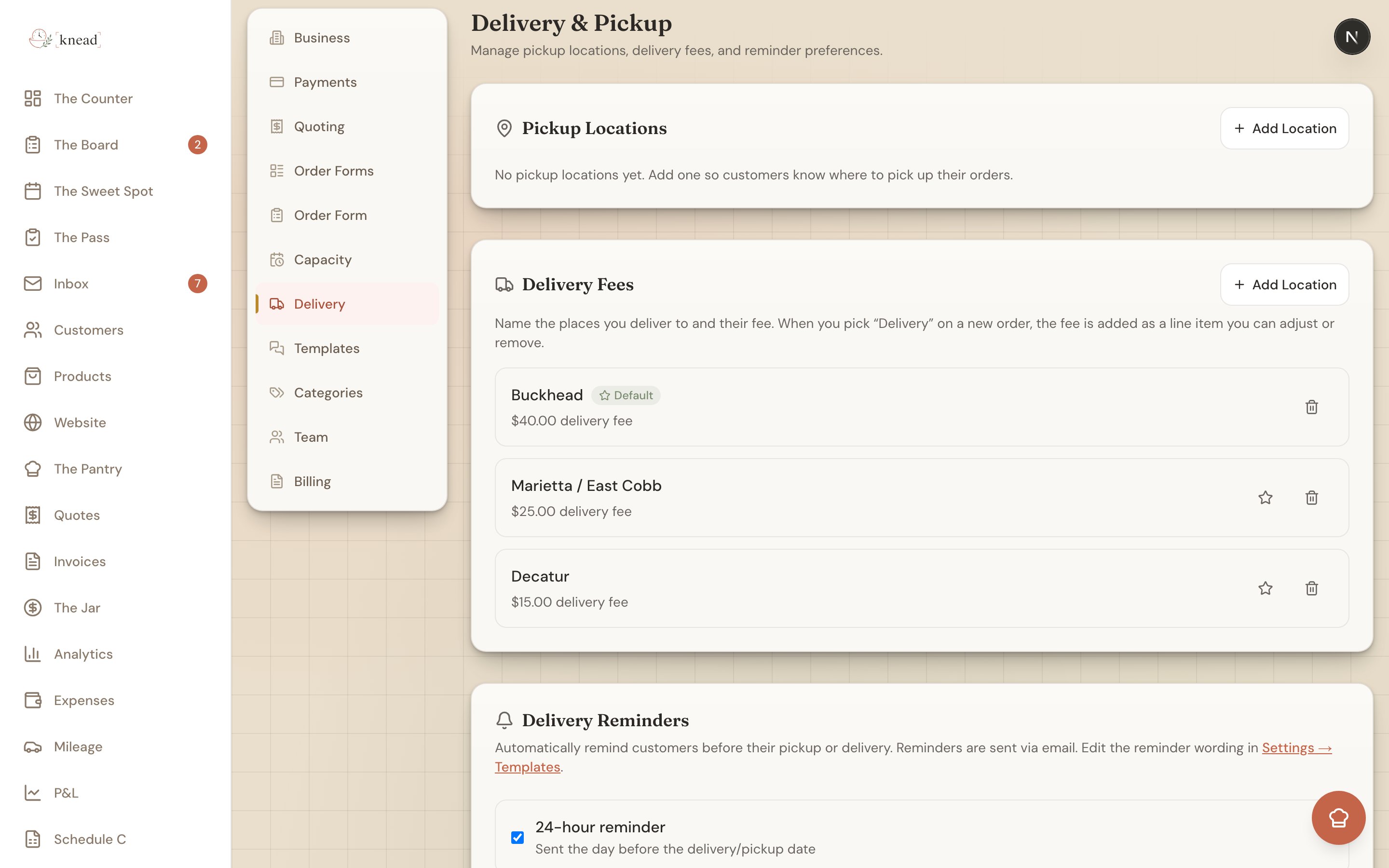
Task: Click the Delivery Reminders bell icon
Action: pos(504,720)
